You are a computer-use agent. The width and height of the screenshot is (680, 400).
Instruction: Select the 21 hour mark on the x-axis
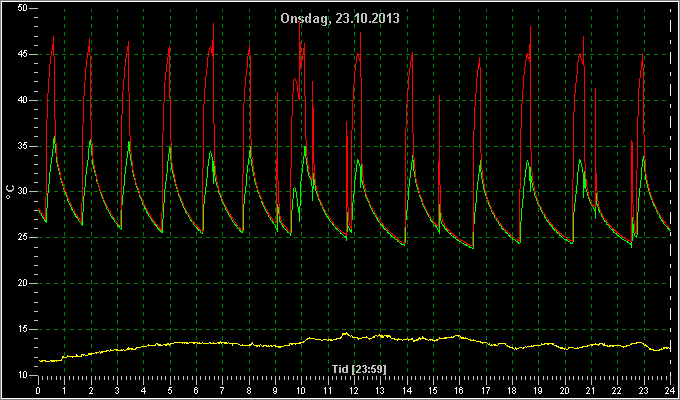click(591, 390)
